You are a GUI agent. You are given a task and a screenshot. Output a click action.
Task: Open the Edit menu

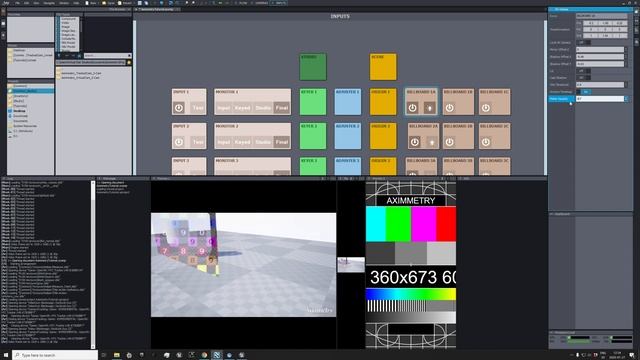pos(27,3)
